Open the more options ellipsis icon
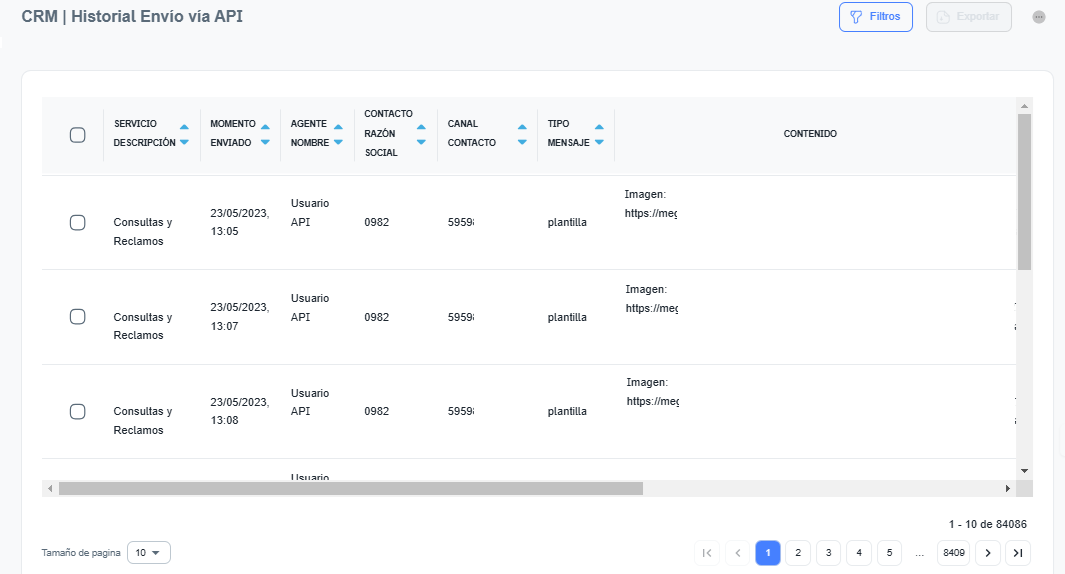The image size is (1065, 574). 1039,17
